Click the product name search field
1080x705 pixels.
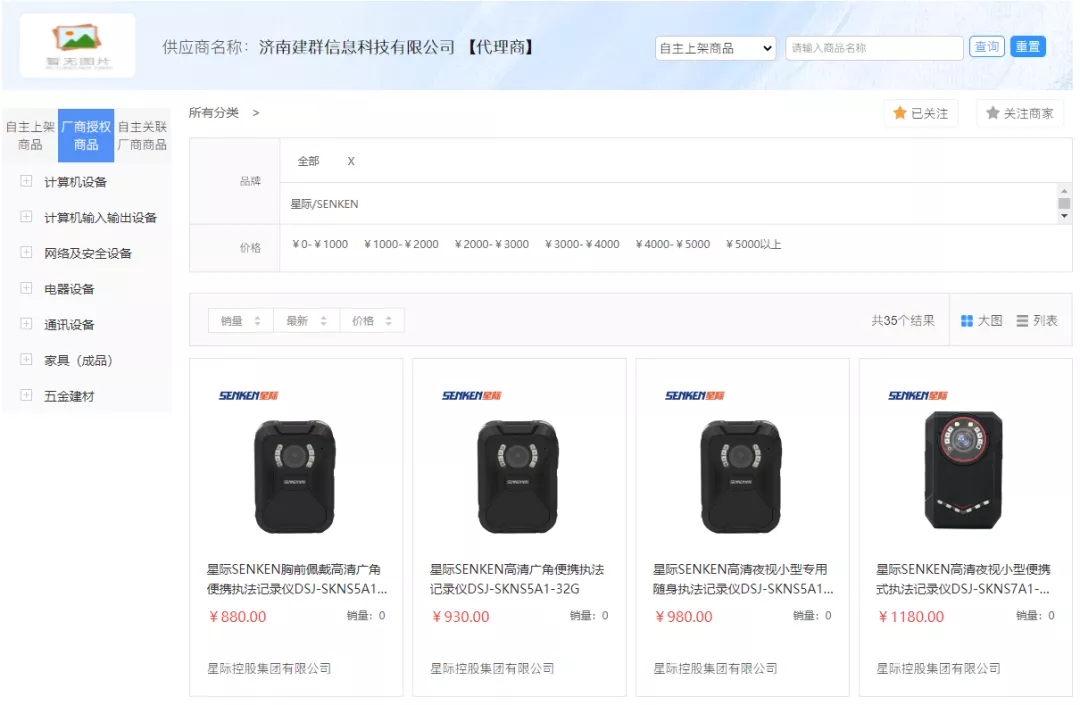873,48
